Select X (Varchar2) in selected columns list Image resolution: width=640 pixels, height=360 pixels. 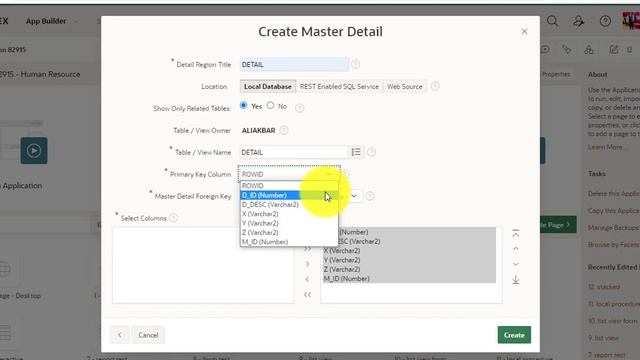tap(409, 251)
